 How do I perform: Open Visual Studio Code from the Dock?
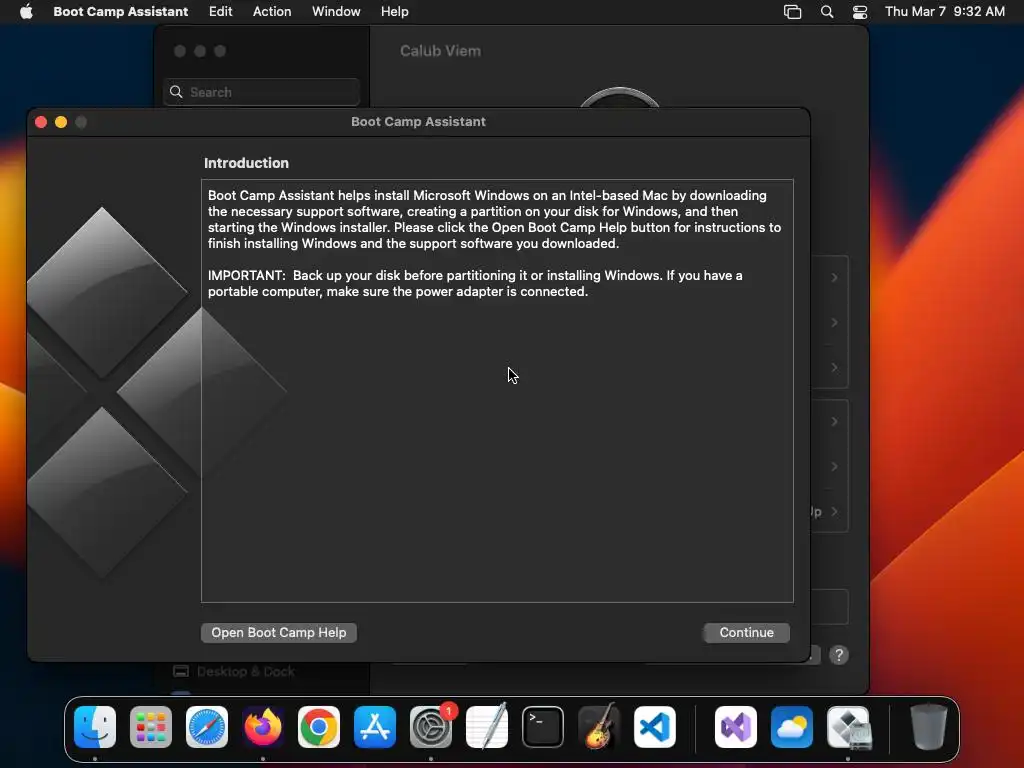pyautogui.click(x=654, y=727)
